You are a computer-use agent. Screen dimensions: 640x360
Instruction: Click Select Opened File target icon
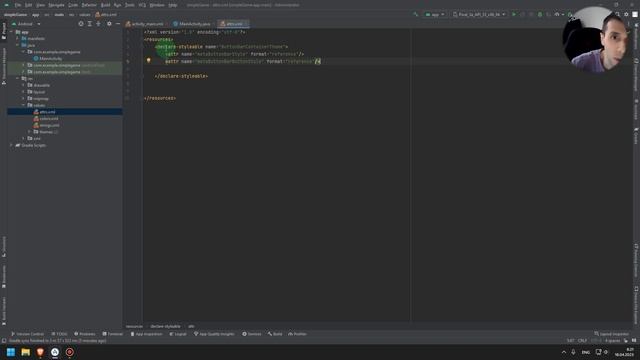click(81, 24)
